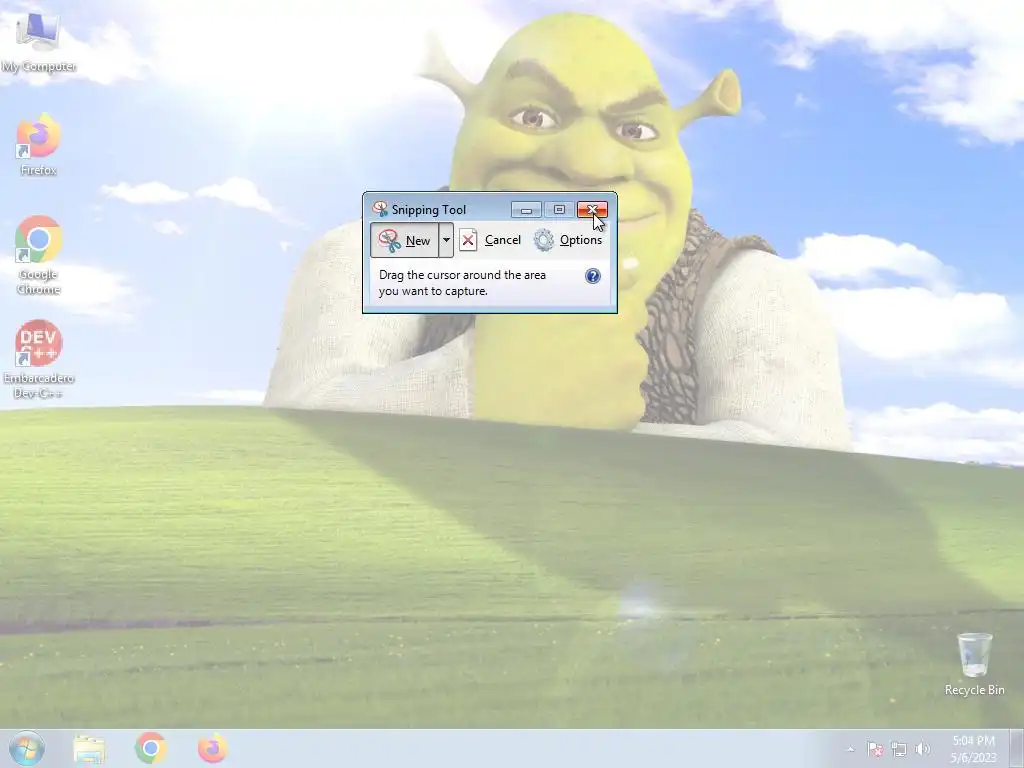This screenshot has width=1024, height=768.
Task: Select the Firefox desktop shortcut
Action: (38, 145)
